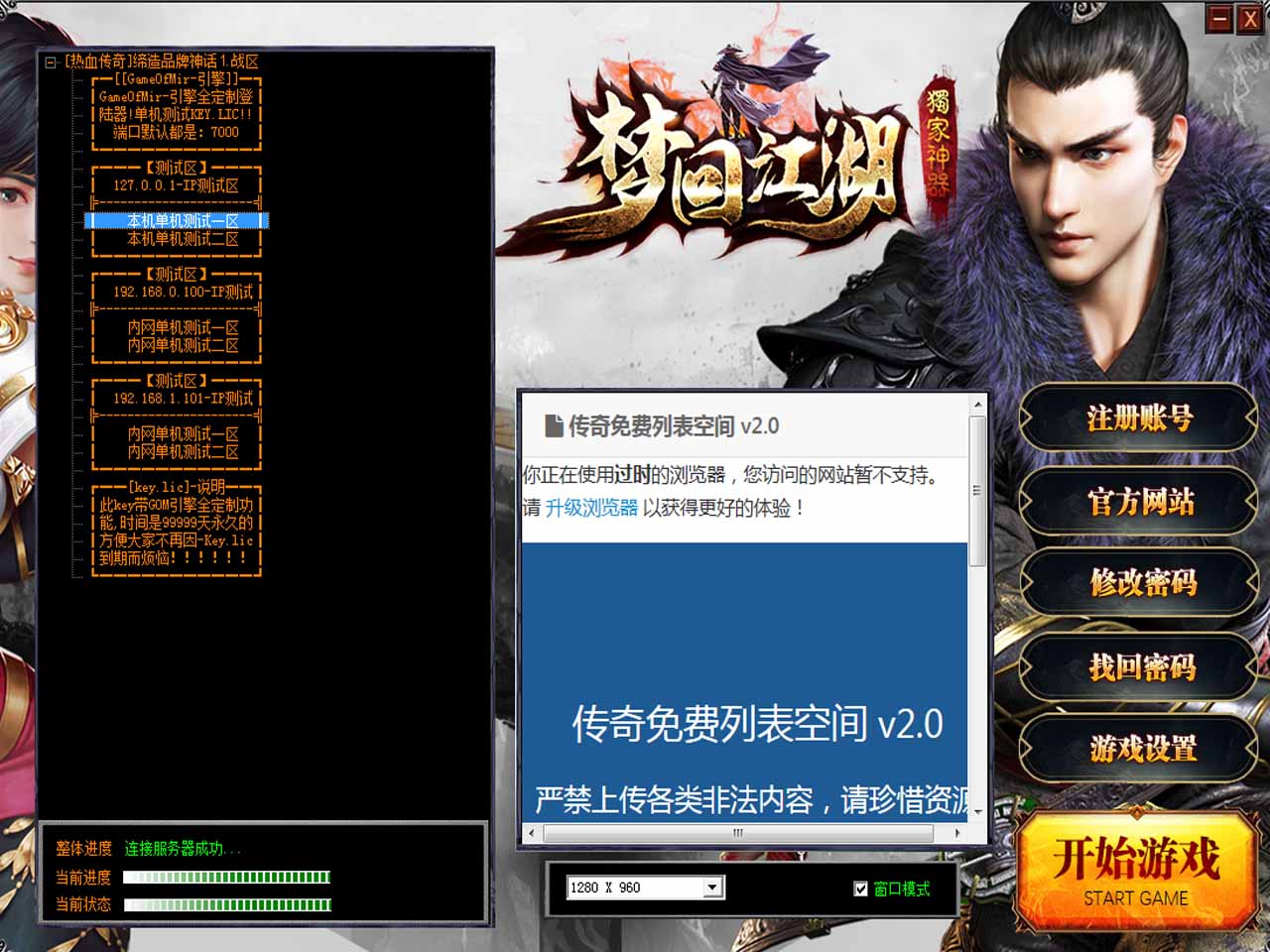This screenshot has height=952, width=1270.
Task: Click browser panel scroll-up arrow
Action: pyautogui.click(x=977, y=405)
